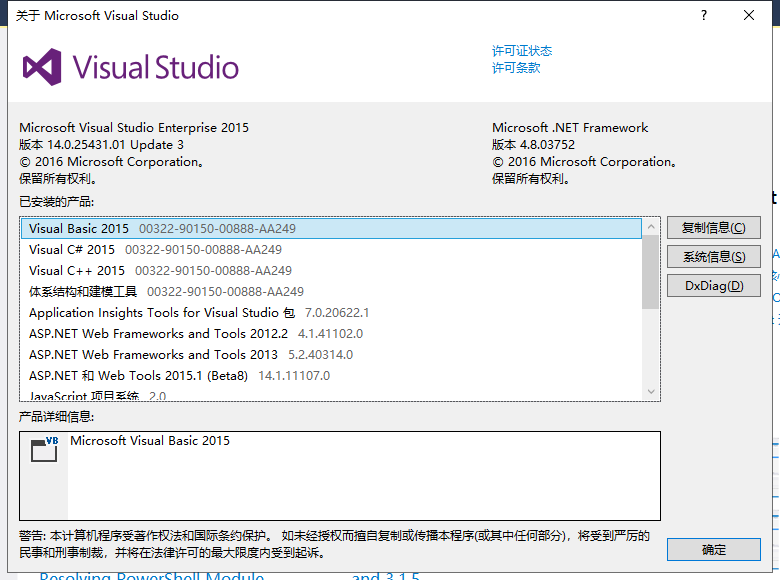Click Microsoft Visual Basic 2015 detail text

point(150,441)
